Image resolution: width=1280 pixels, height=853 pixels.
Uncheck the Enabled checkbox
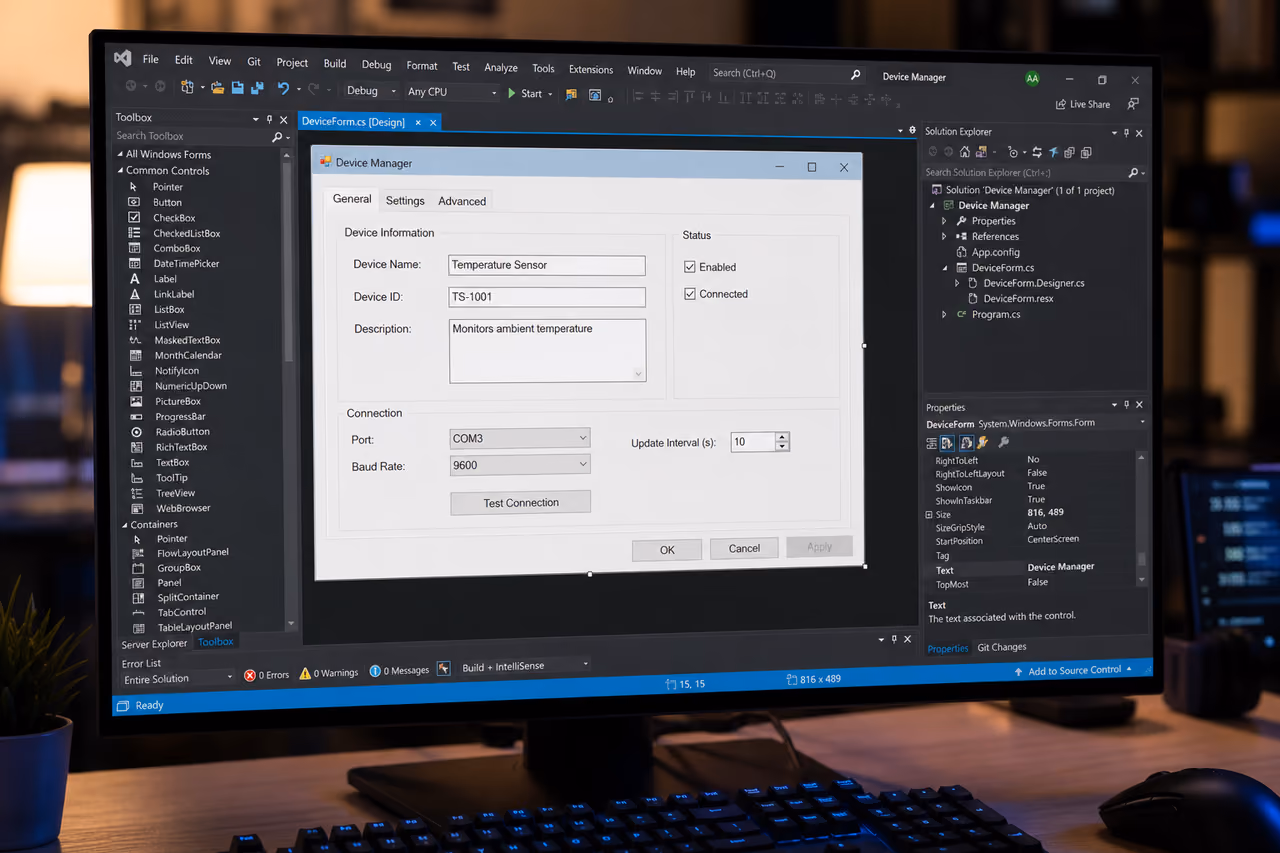click(690, 267)
